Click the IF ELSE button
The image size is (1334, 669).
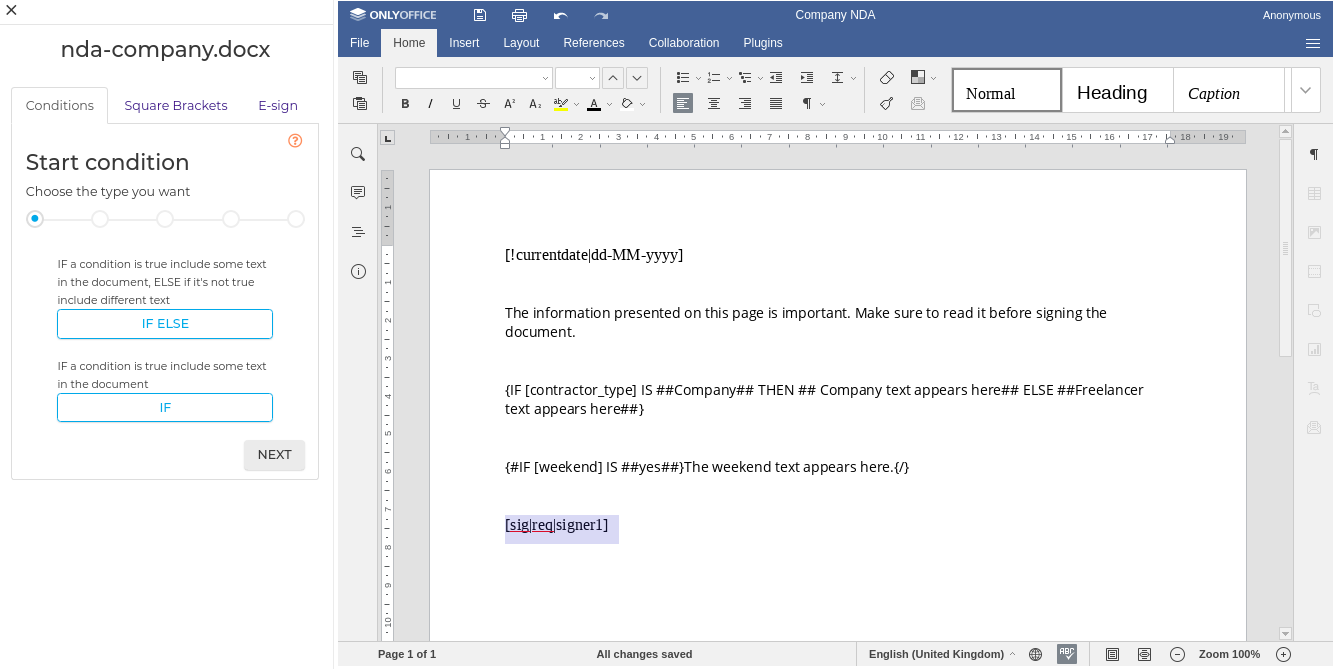pos(164,323)
